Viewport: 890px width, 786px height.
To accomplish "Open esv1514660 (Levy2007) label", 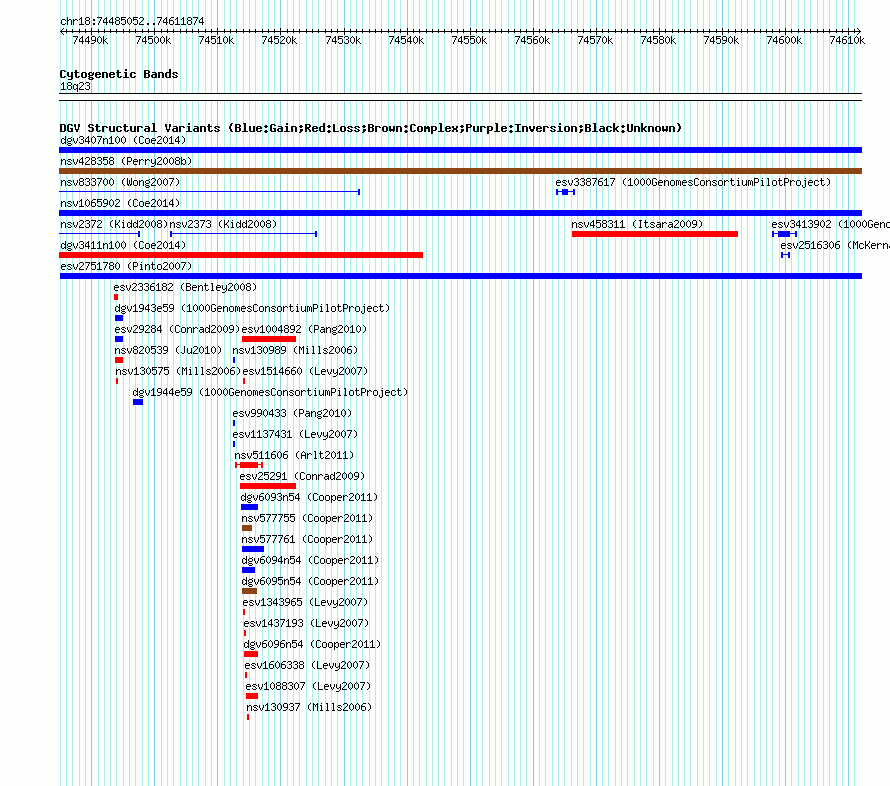I will point(305,371).
